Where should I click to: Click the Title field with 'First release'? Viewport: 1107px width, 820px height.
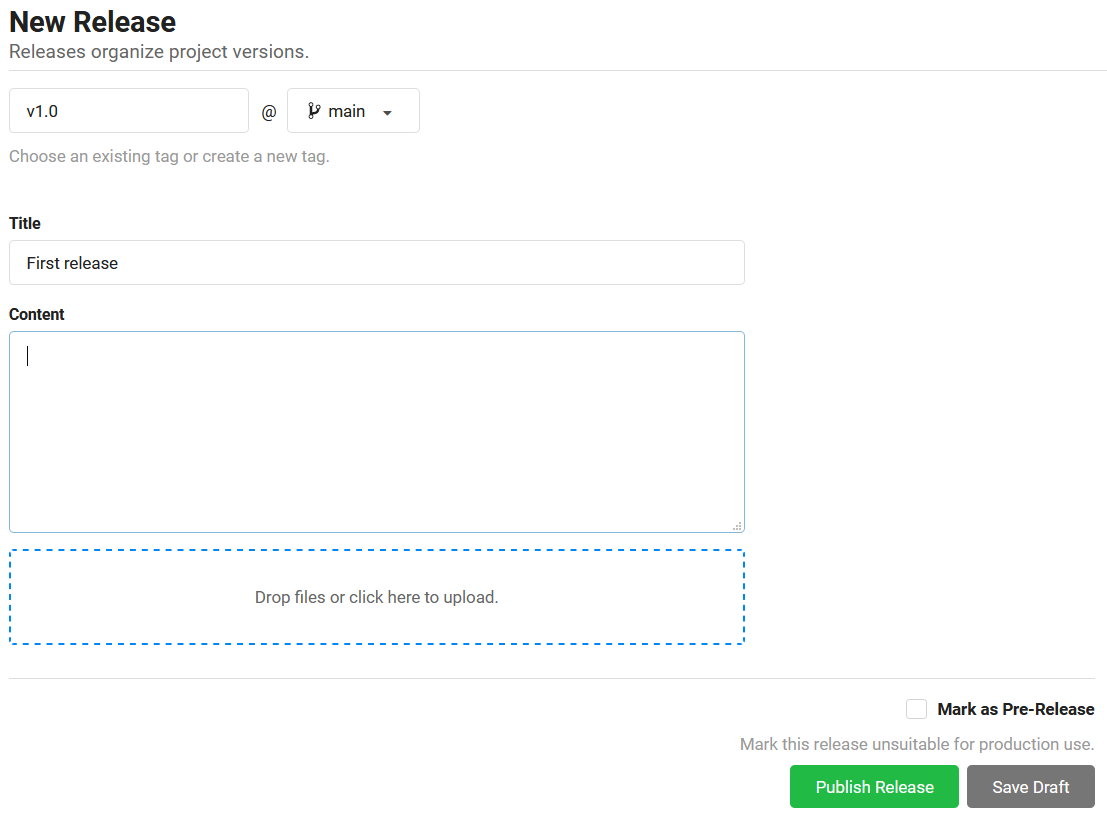[x=376, y=263]
